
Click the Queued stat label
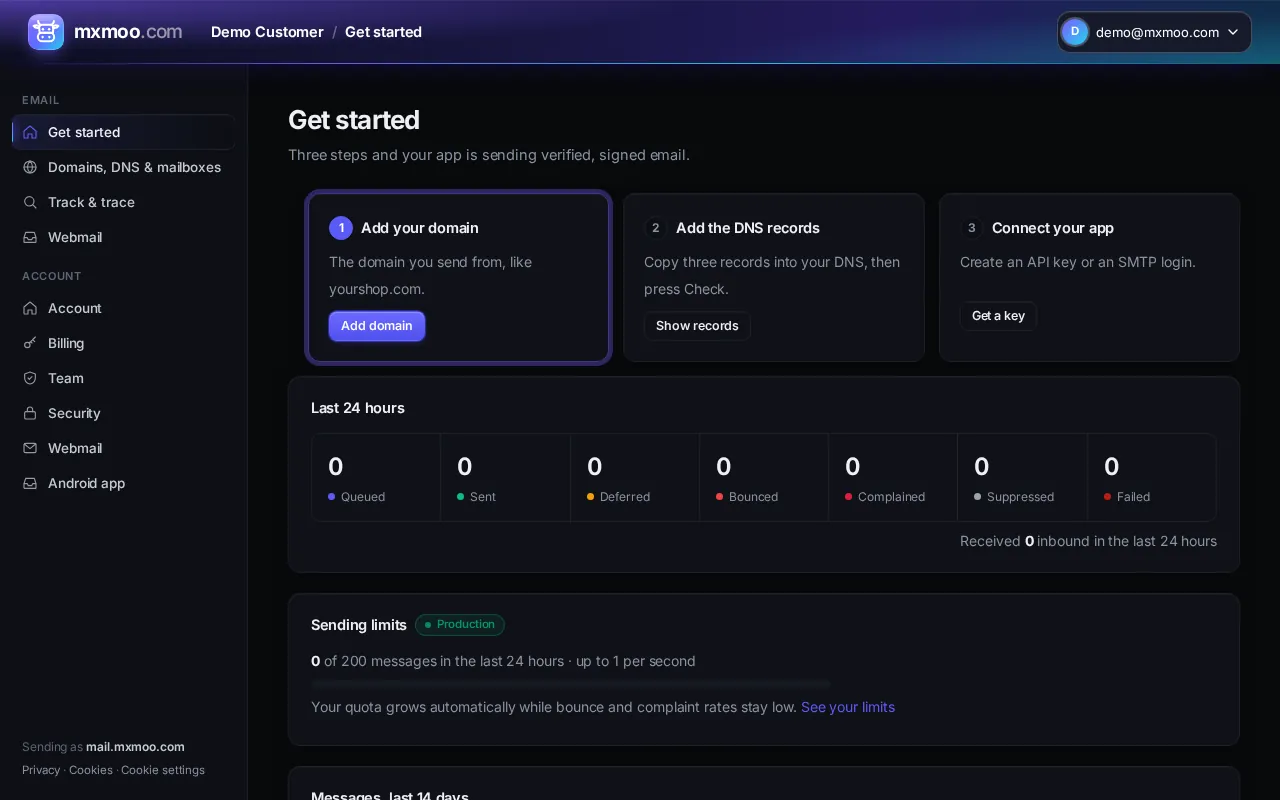[363, 497]
